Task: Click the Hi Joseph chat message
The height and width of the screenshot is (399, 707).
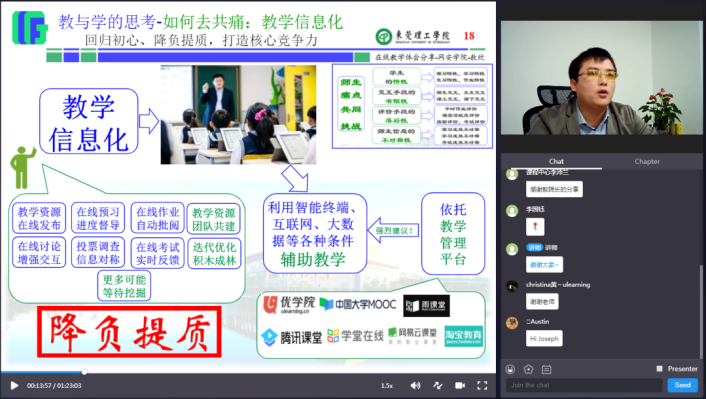Action: point(544,339)
